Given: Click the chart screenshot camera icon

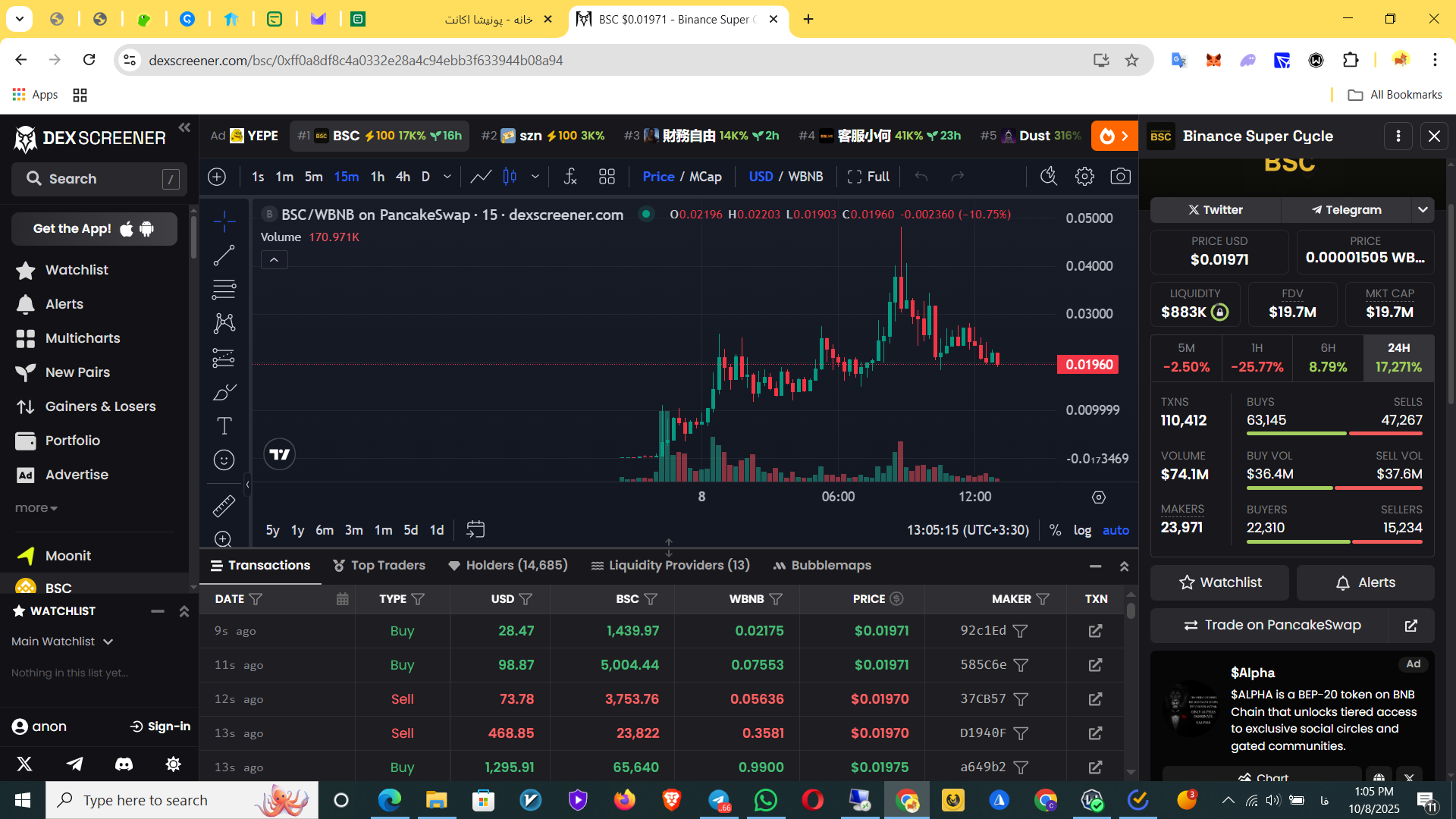Looking at the screenshot, I should (1120, 177).
